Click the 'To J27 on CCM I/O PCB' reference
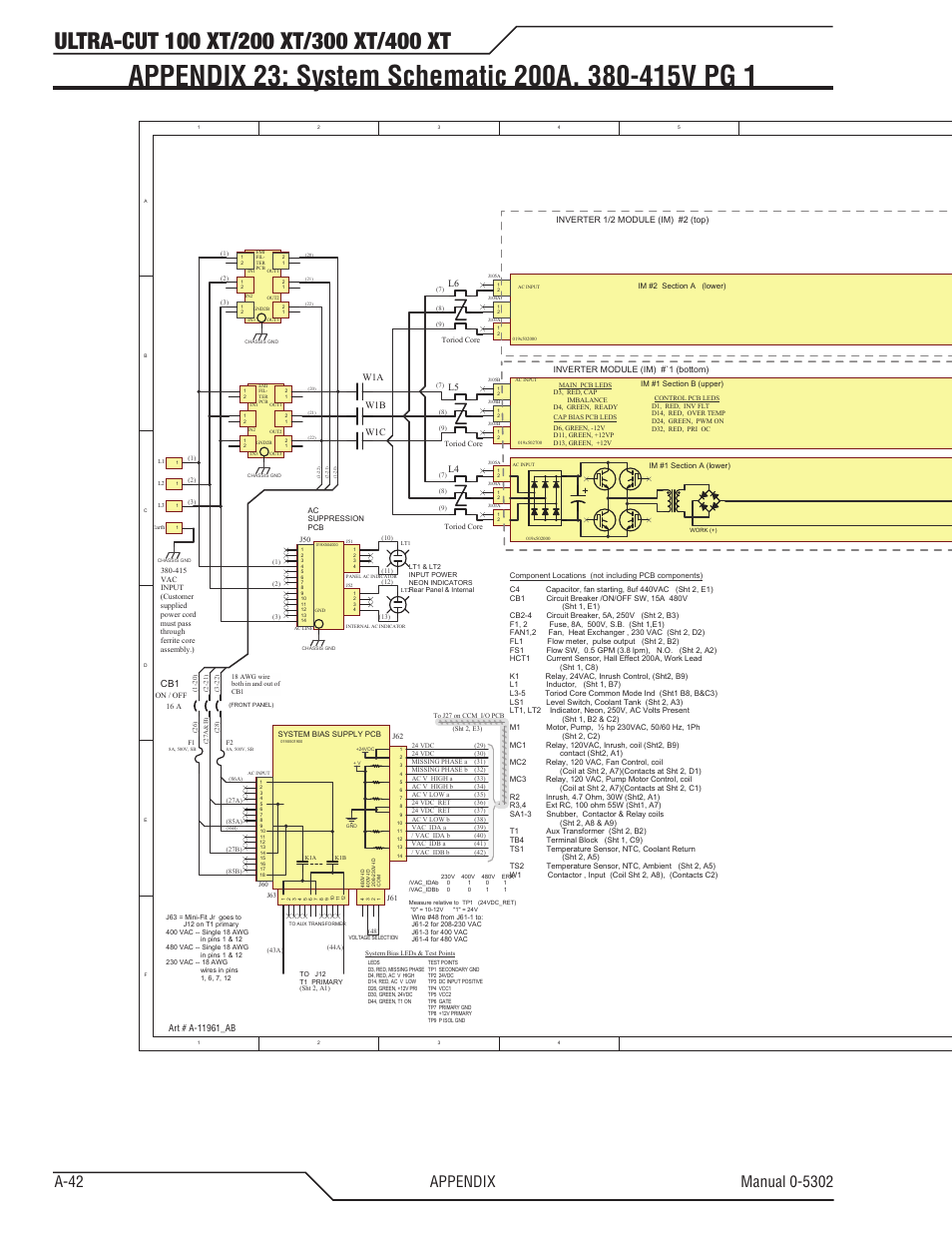Image resolution: width=952 pixels, height=1233 pixels. [468, 716]
